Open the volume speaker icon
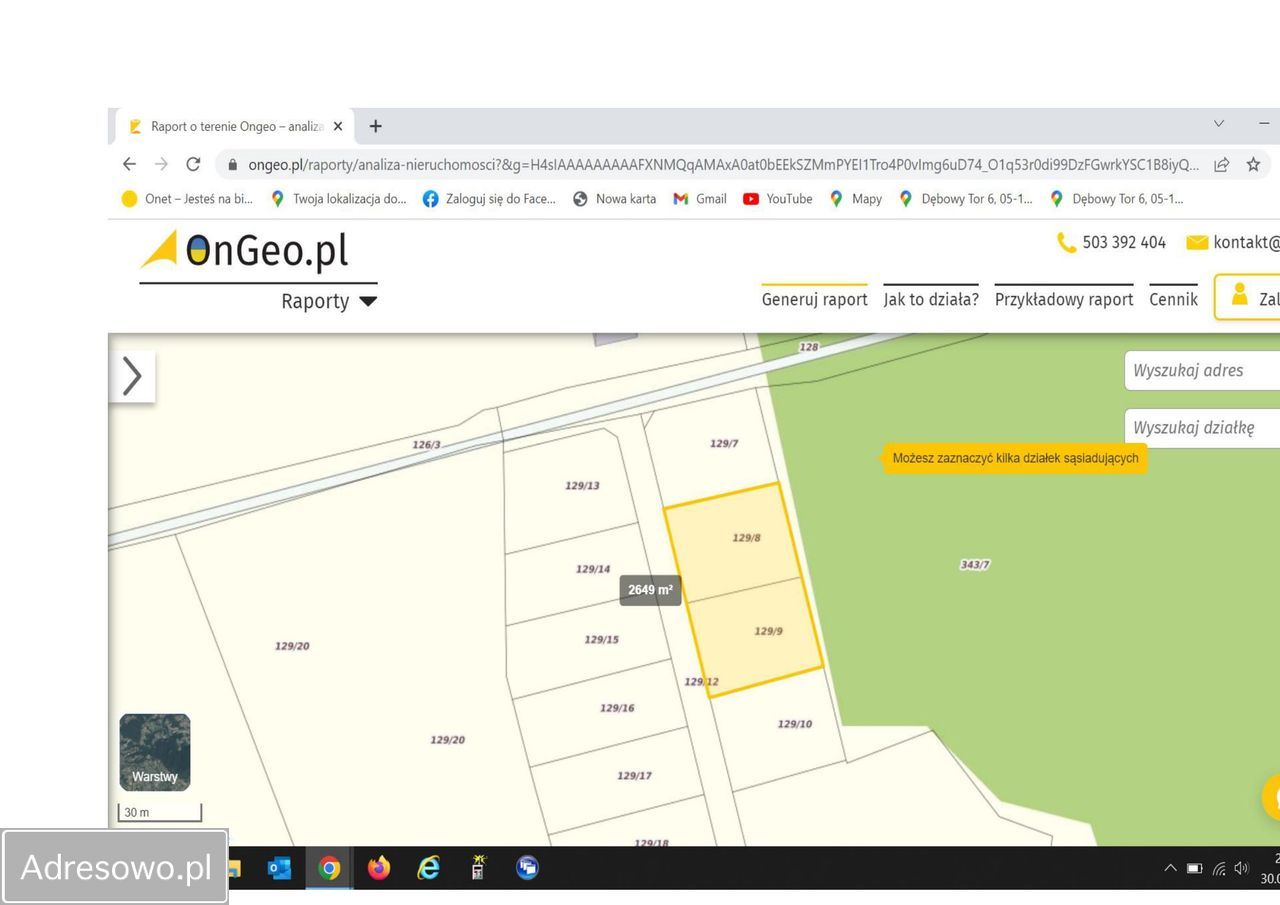1280x905 pixels. [x=1242, y=868]
